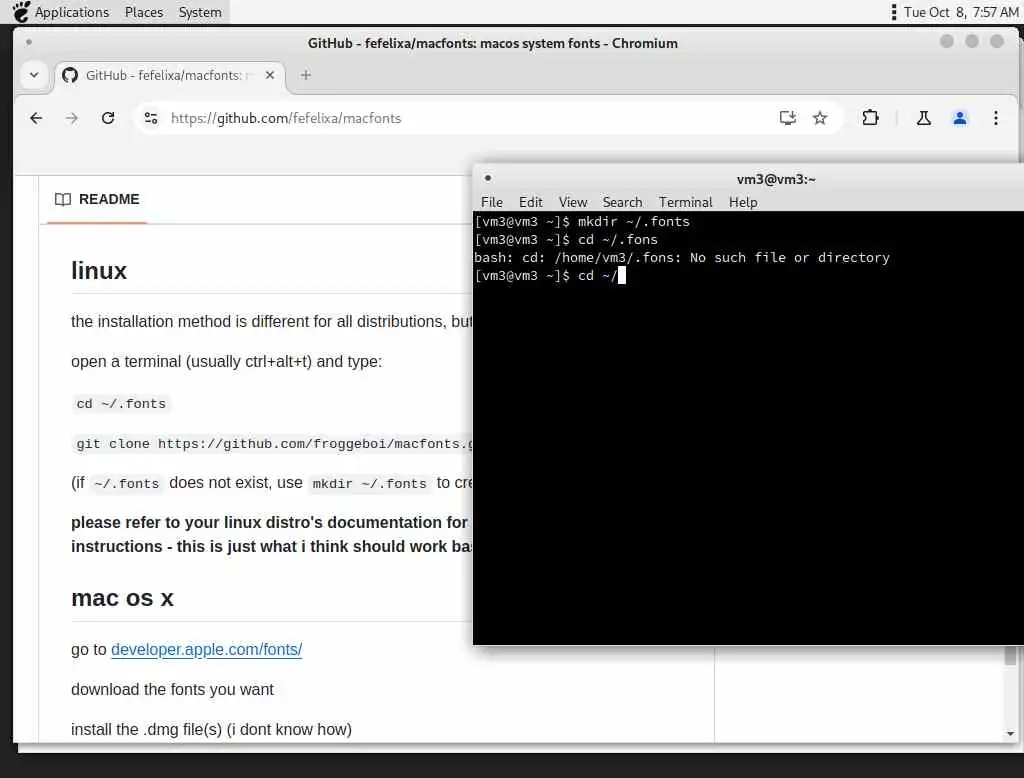Go forward in Chromium
This screenshot has width=1024, height=778.
point(72,118)
